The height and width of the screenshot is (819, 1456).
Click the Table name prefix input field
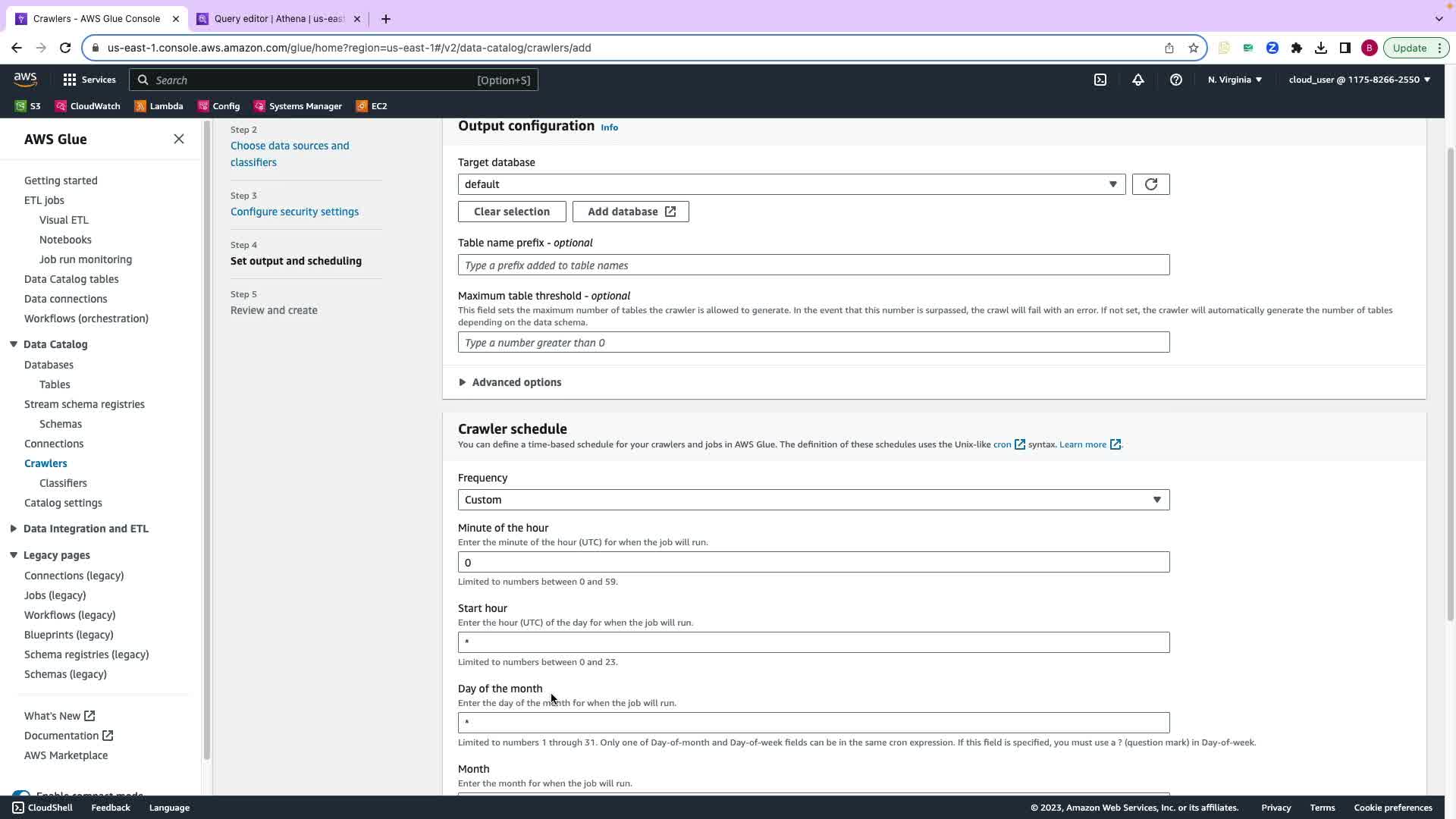[x=813, y=265]
